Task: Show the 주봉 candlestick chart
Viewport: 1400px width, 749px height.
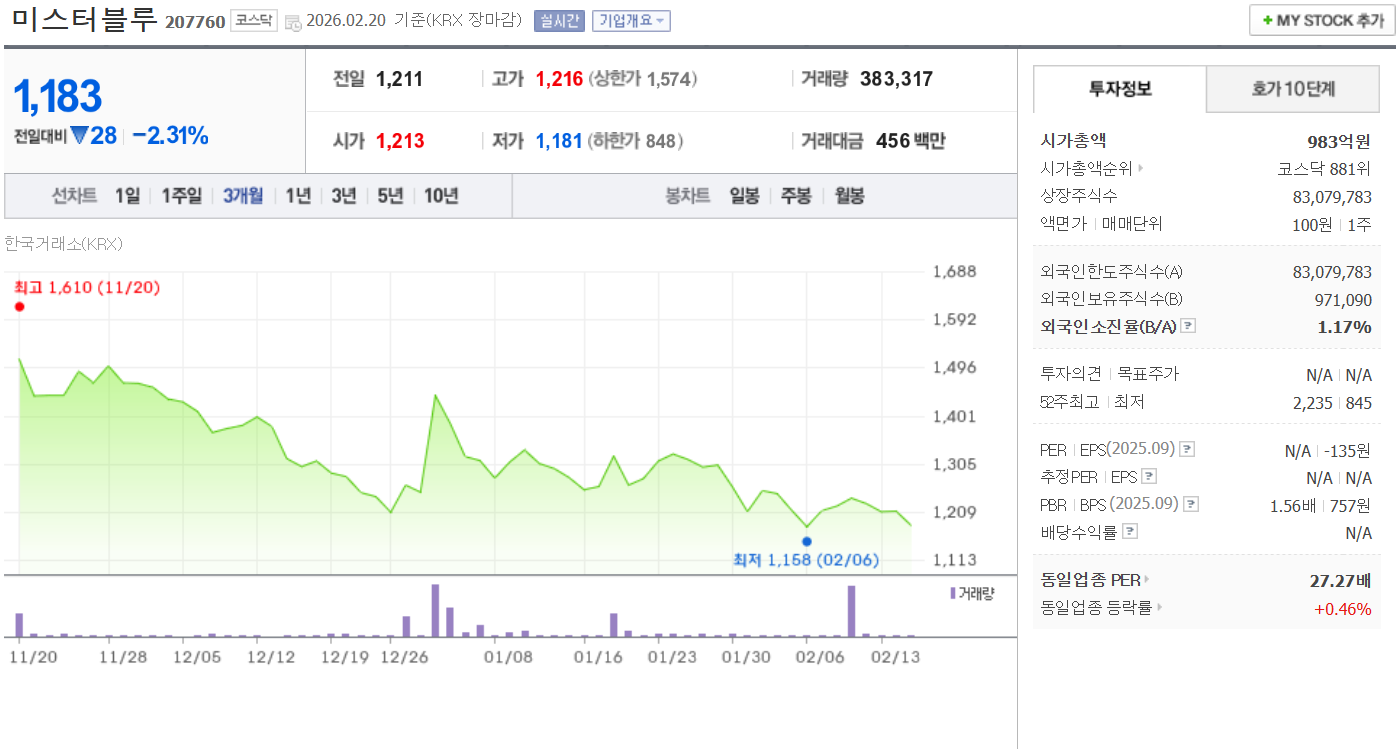Action: click(x=796, y=196)
